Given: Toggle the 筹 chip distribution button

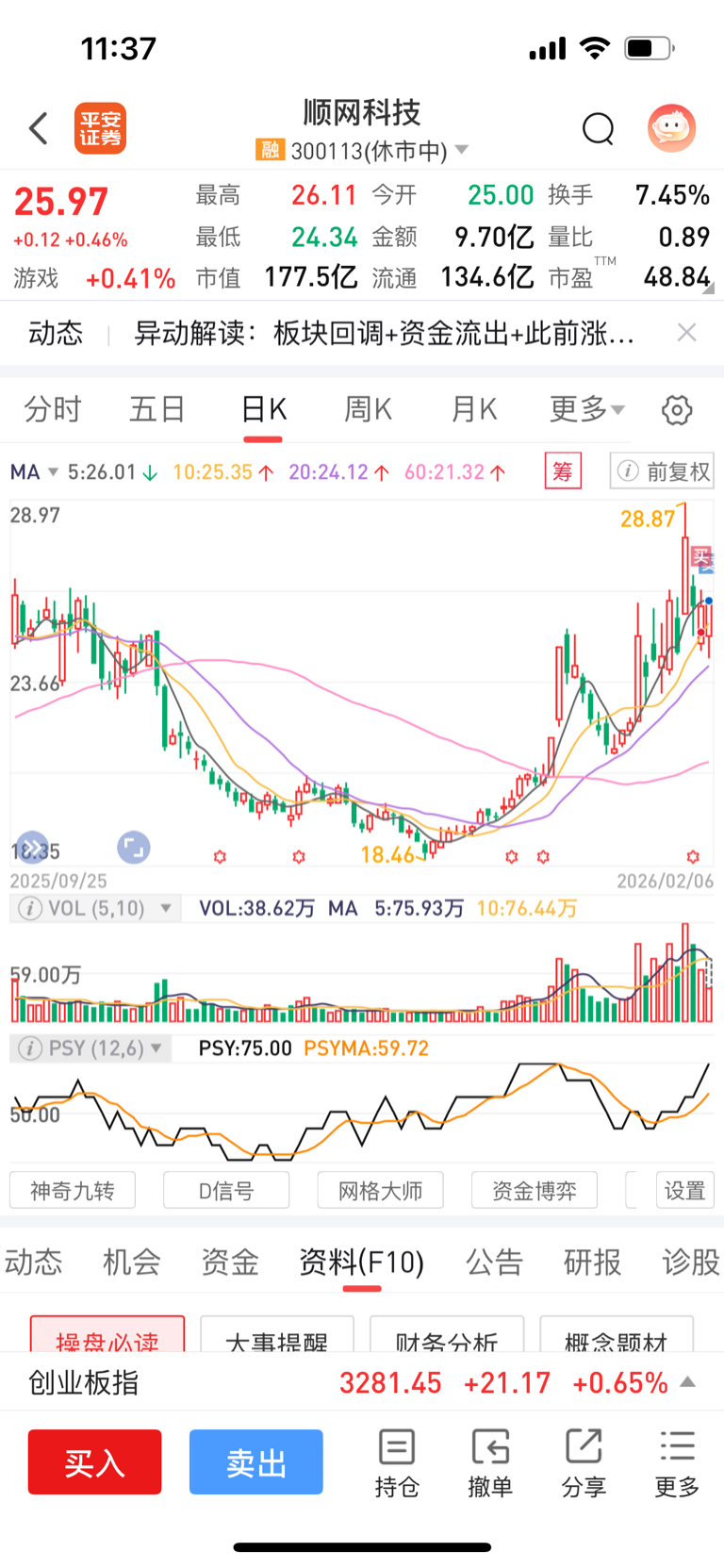Looking at the screenshot, I should point(563,470).
